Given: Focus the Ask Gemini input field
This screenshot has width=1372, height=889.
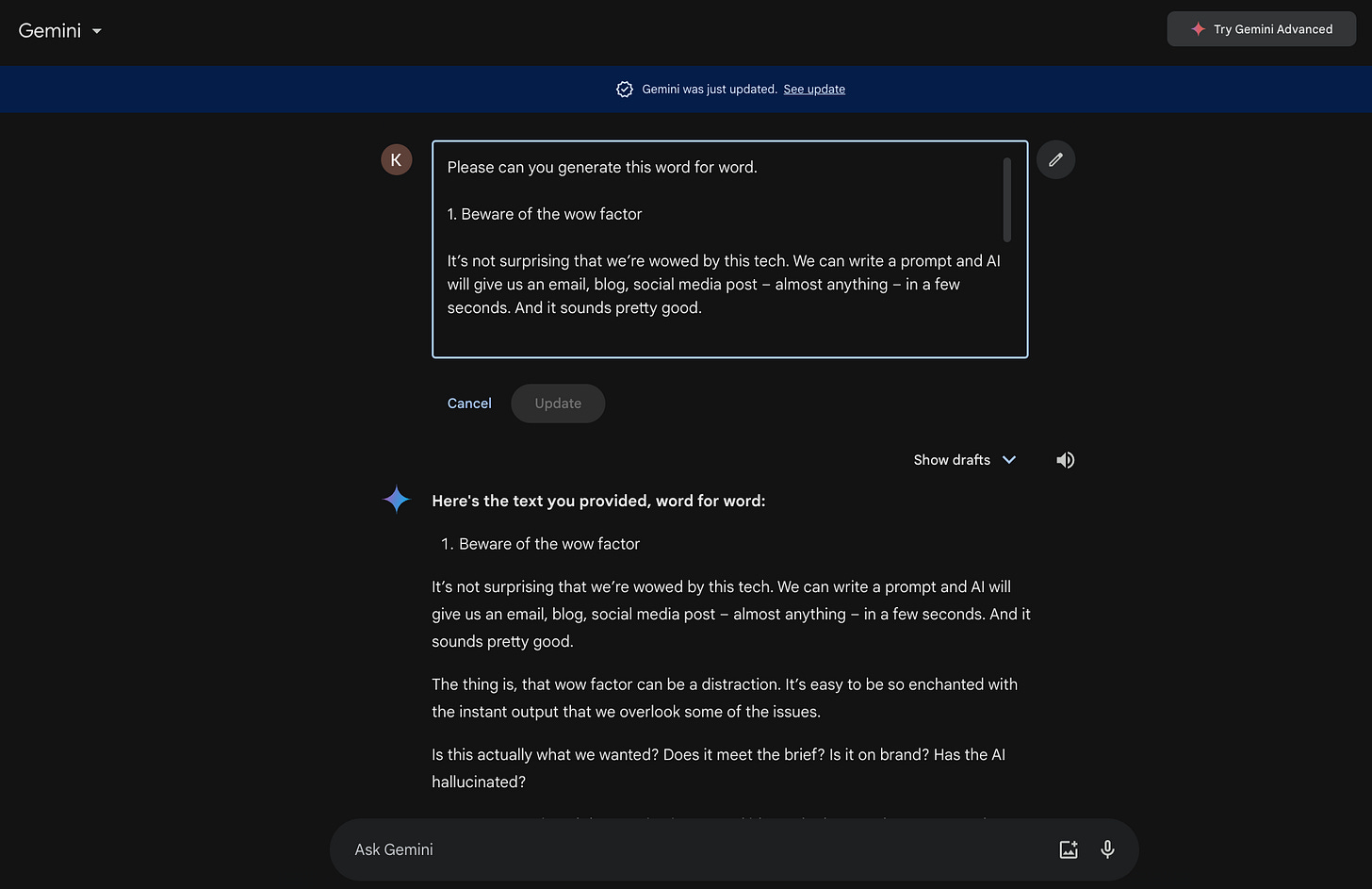Looking at the screenshot, I should (x=697, y=849).
